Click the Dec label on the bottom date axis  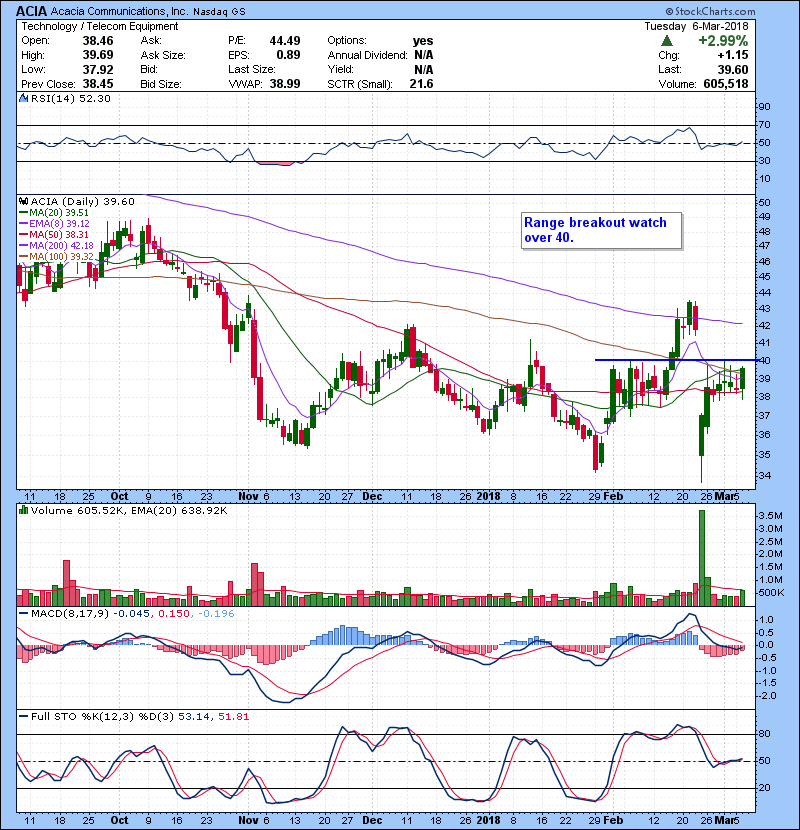click(372, 820)
